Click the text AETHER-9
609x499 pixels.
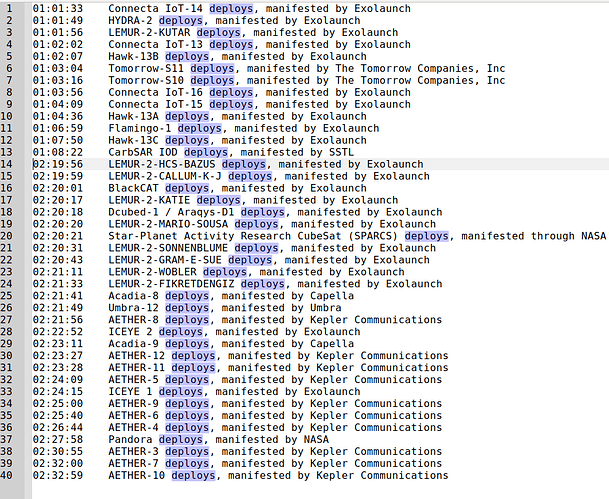pyautogui.click(x=133, y=404)
